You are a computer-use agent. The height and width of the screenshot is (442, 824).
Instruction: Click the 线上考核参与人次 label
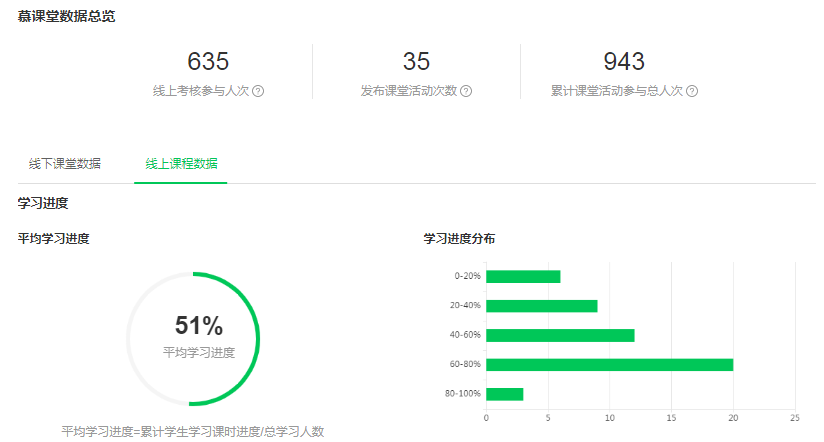(x=201, y=91)
